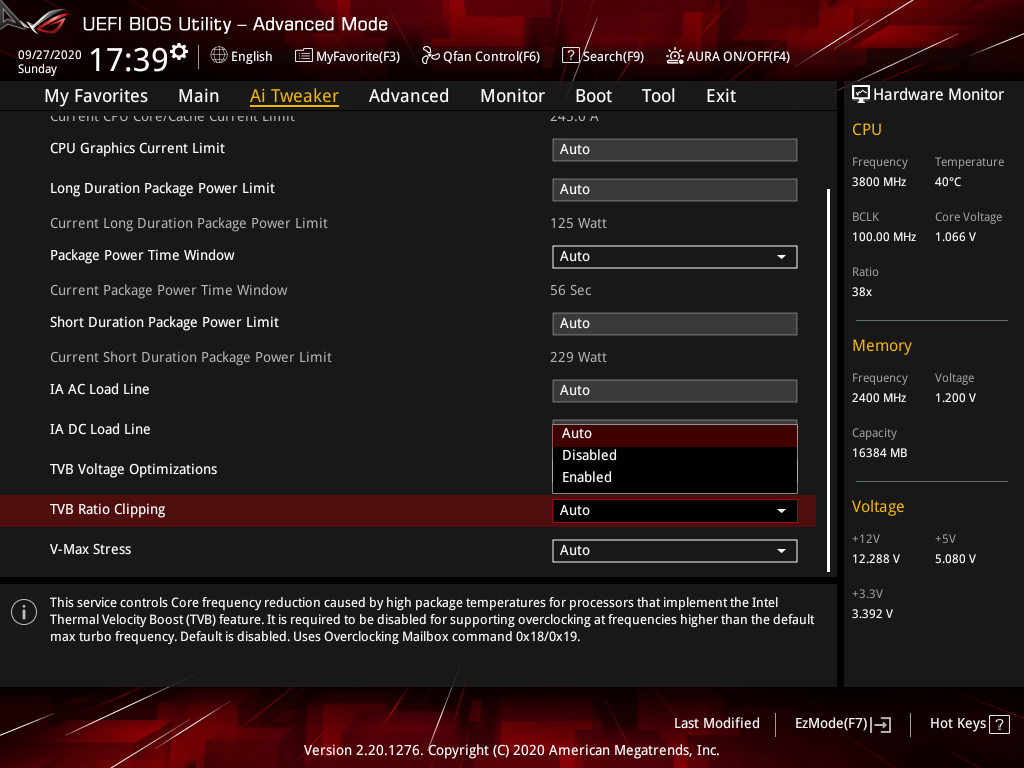Click the EzMode exit arrow icon

coord(882,724)
